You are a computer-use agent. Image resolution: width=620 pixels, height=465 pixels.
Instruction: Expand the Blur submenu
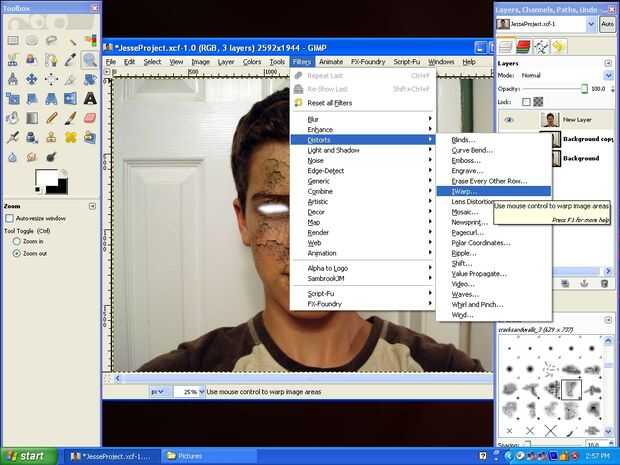click(x=363, y=119)
